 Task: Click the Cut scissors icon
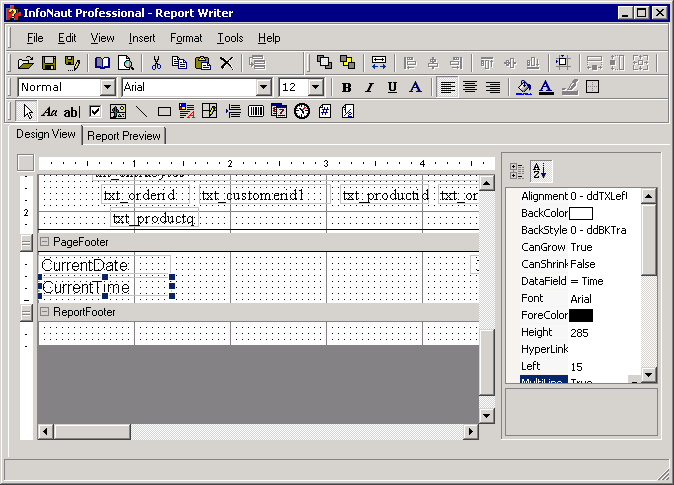click(x=156, y=63)
